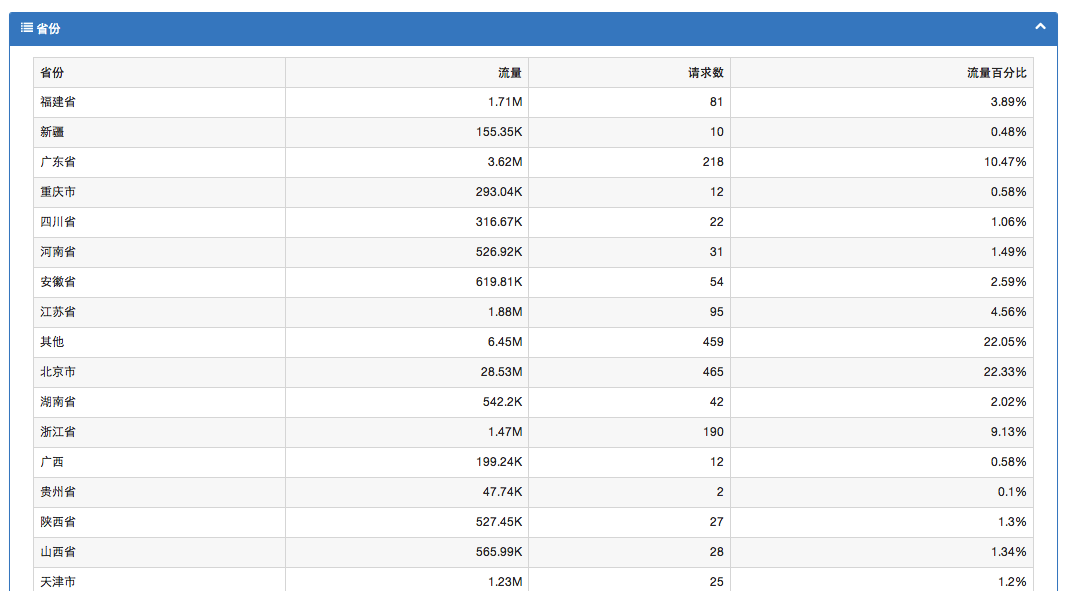The width and height of the screenshot is (1067, 591).
Task: Select the 北京市 row name
Action: (x=58, y=372)
